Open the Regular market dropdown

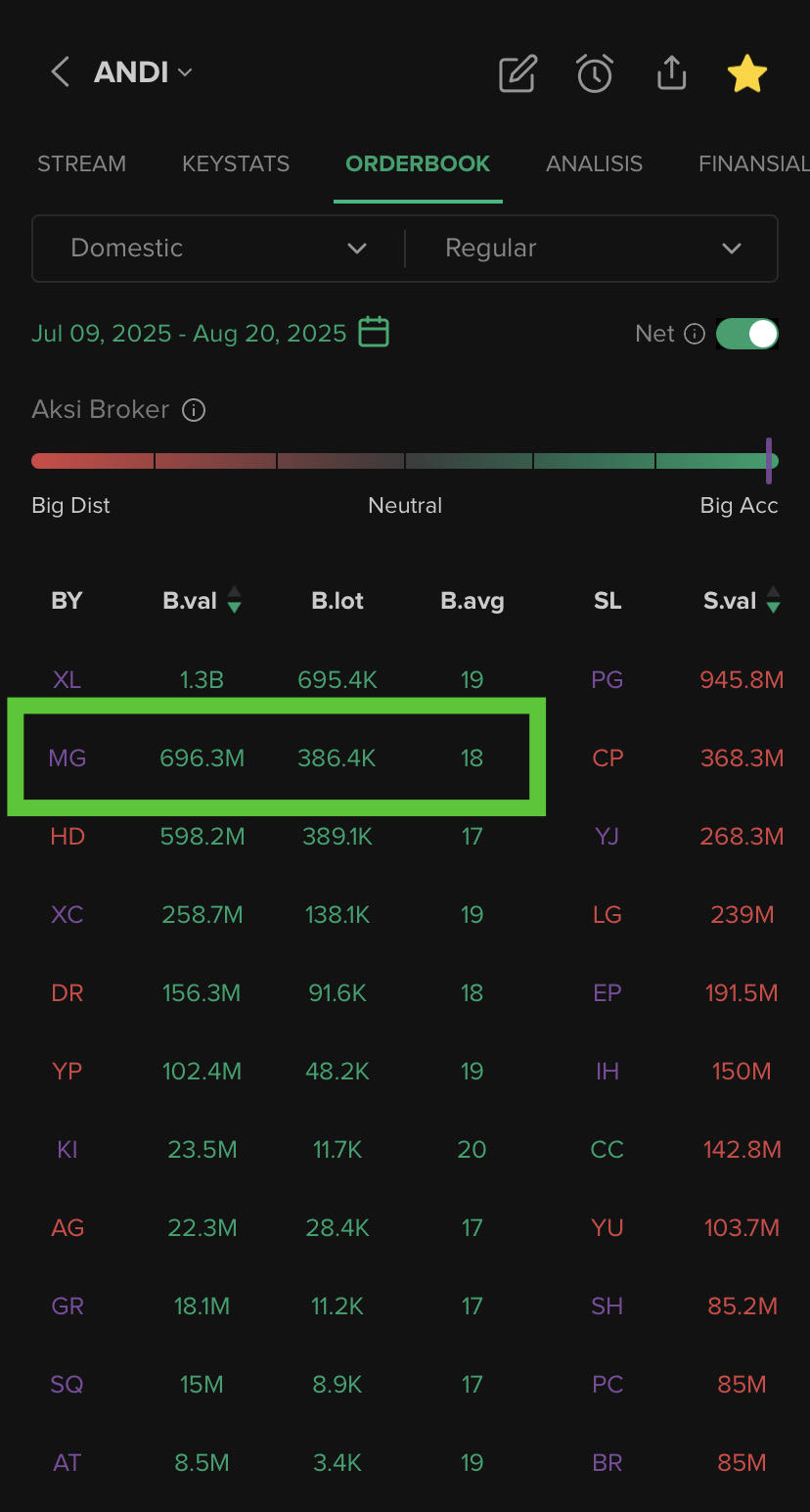(x=592, y=249)
